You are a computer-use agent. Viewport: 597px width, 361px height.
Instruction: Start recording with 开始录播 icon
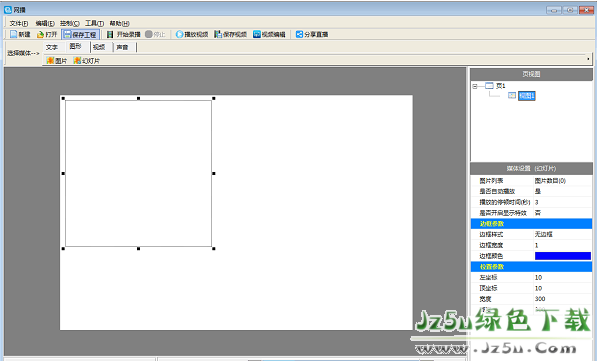[110, 34]
